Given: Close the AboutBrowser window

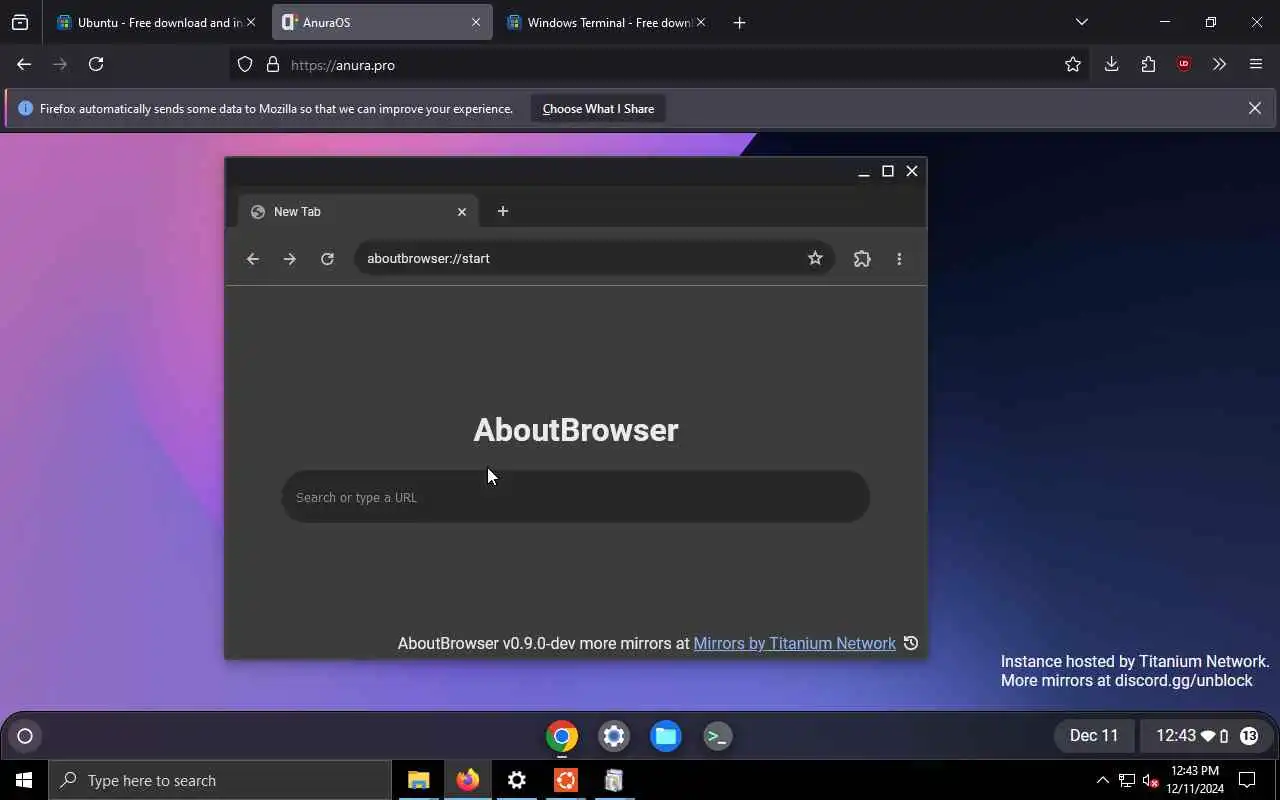Looking at the screenshot, I should coord(912,172).
